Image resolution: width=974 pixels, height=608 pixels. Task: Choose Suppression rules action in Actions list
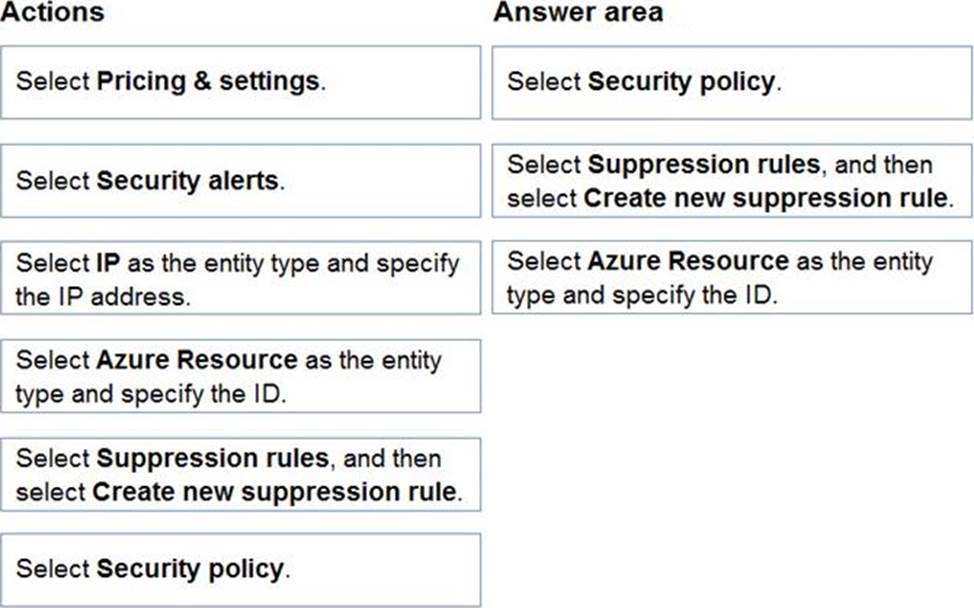point(240,474)
